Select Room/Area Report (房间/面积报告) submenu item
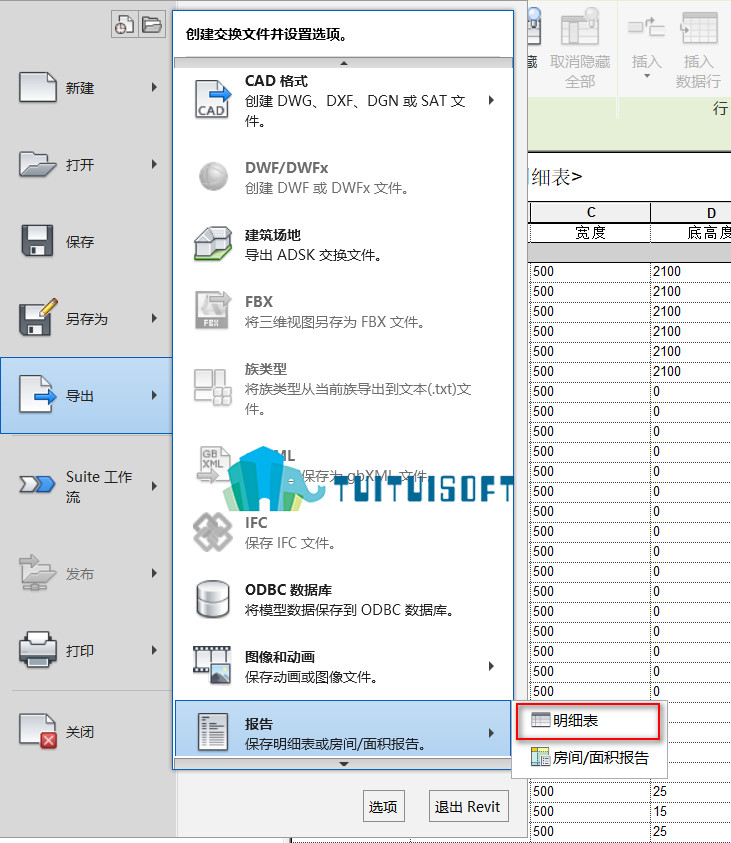The height and width of the screenshot is (843, 731). (x=589, y=758)
